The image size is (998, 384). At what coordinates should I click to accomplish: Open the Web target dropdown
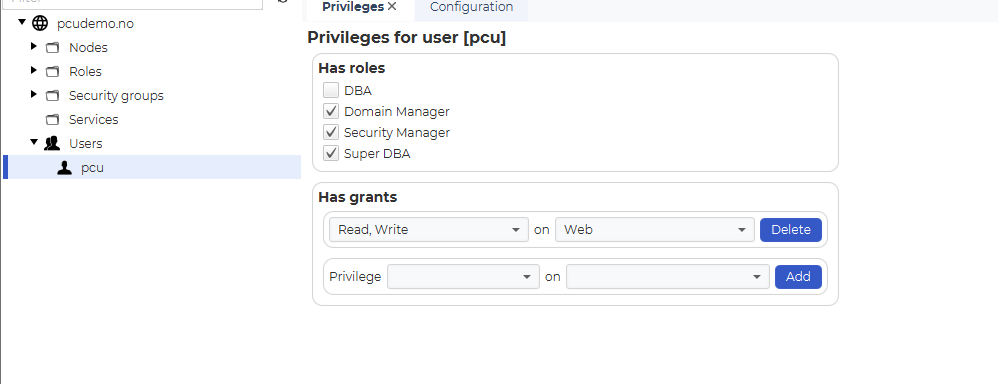[654, 229]
